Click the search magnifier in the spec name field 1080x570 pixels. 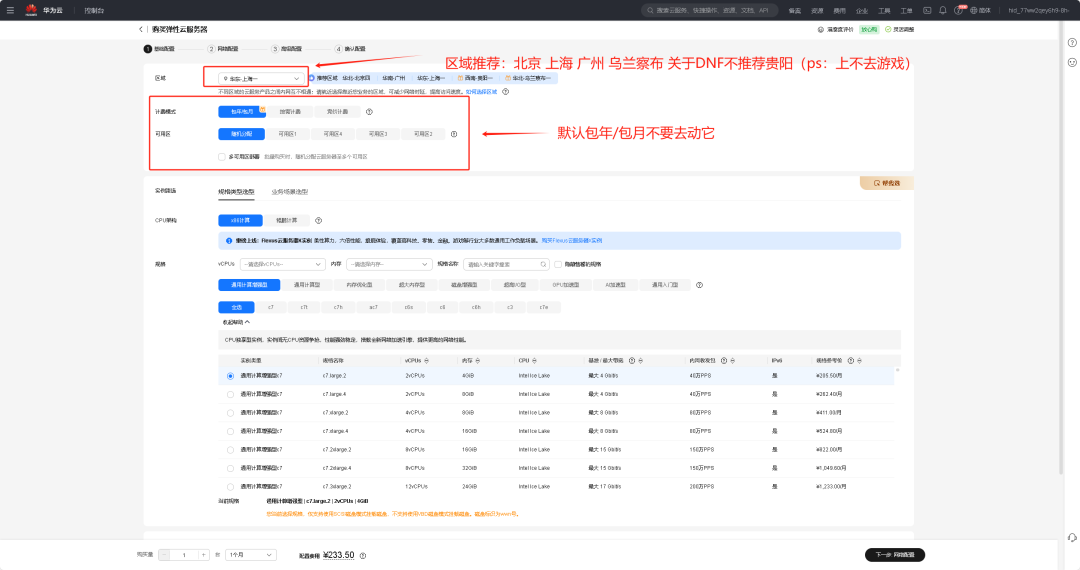click(543, 264)
